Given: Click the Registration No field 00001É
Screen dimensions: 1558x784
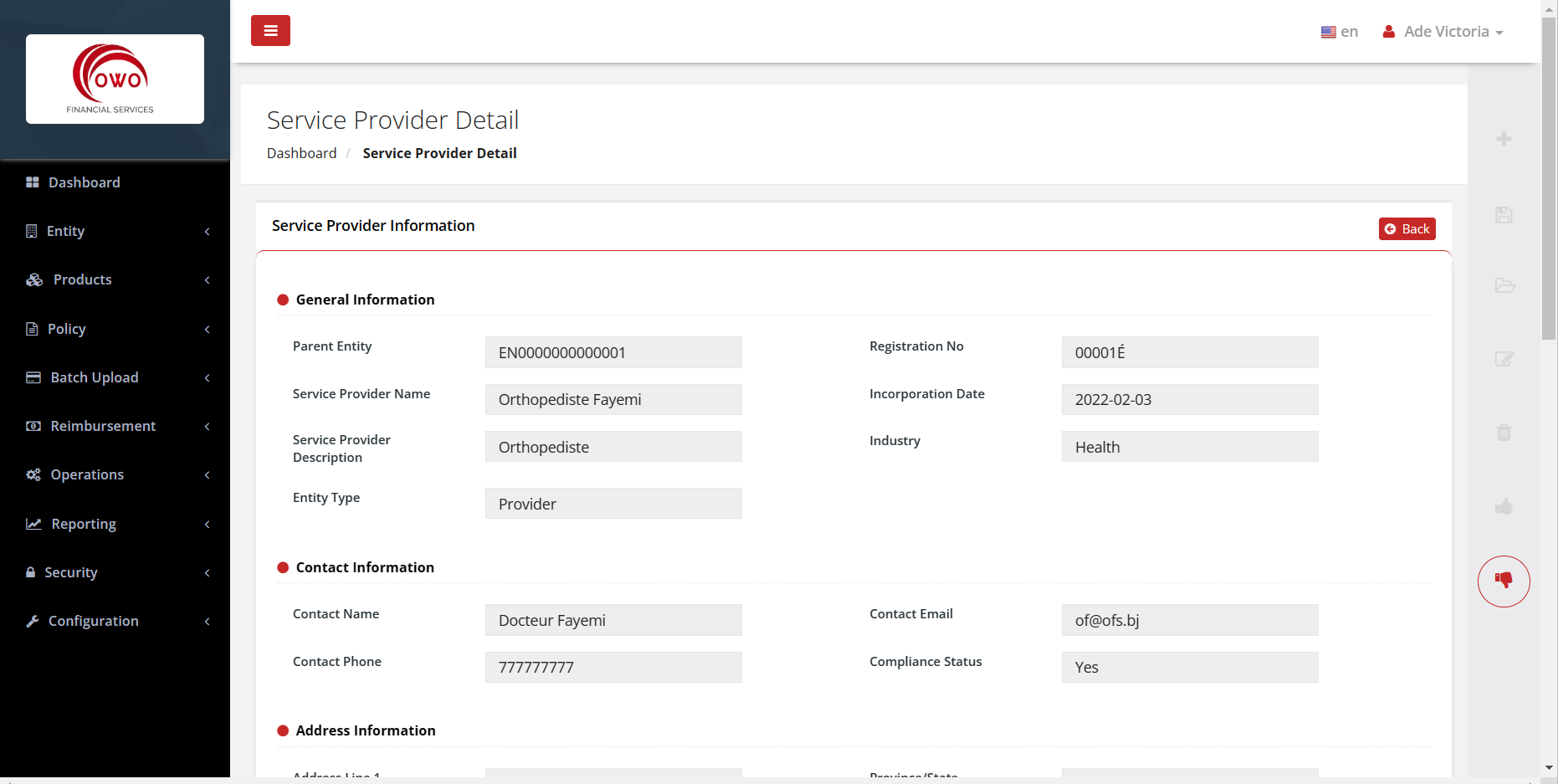Looking at the screenshot, I should (x=1190, y=352).
